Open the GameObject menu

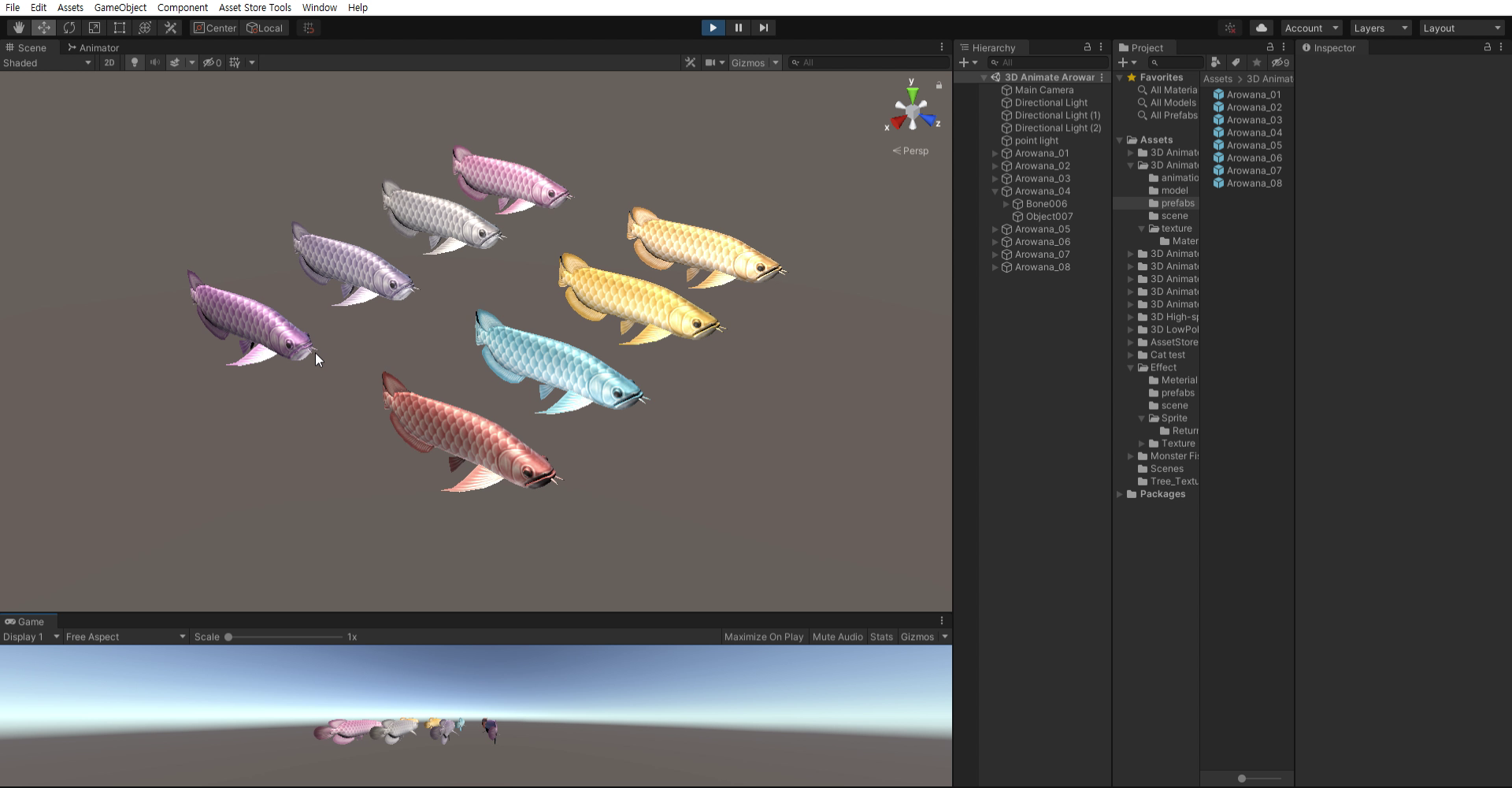tap(120, 7)
